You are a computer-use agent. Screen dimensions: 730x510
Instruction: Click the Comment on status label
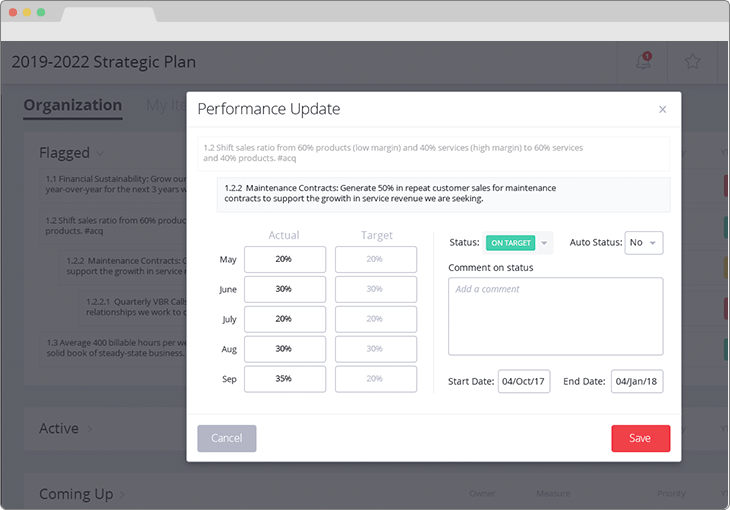pyautogui.click(x=491, y=268)
